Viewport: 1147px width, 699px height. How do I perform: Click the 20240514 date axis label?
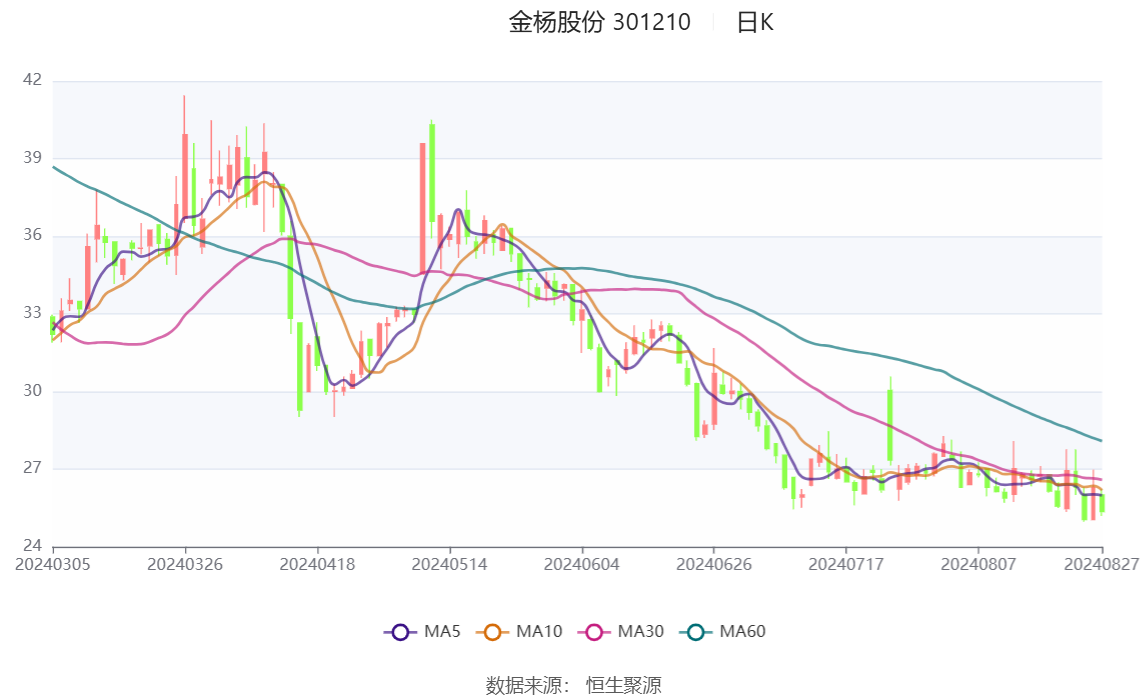click(449, 565)
